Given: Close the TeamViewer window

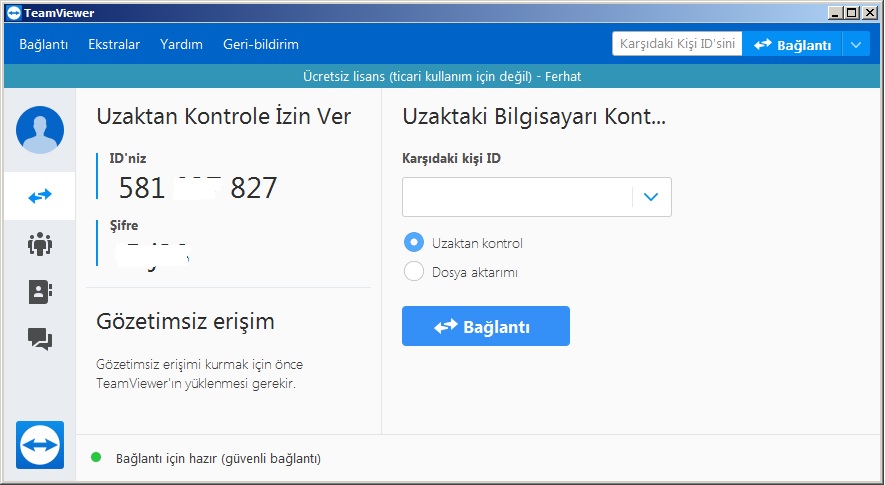Looking at the screenshot, I should (870, 12).
